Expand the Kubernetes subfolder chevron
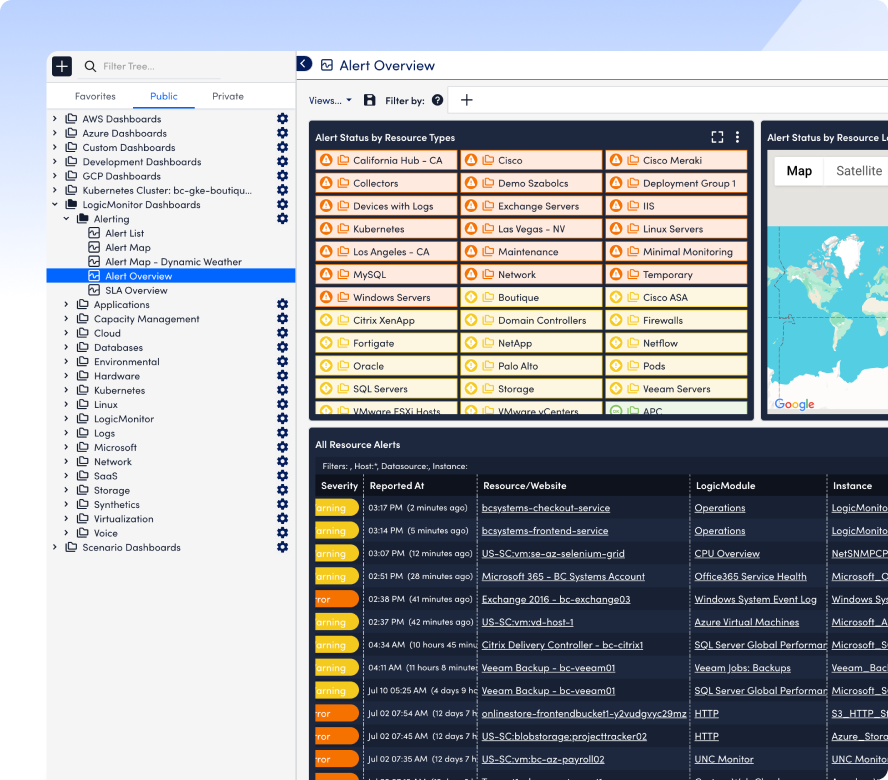This screenshot has height=780, width=888. (66, 390)
